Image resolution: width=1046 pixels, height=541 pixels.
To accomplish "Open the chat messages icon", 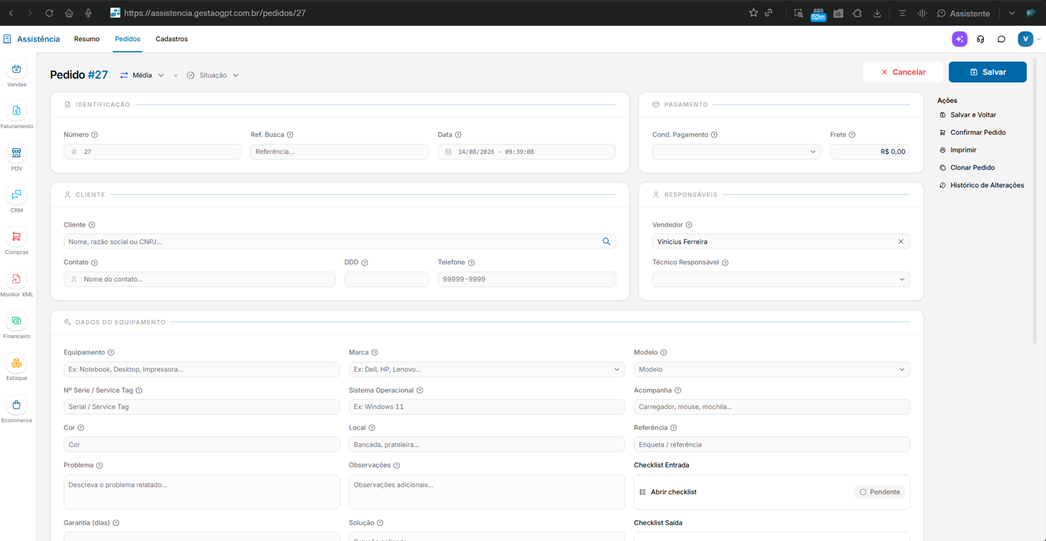I will point(1001,39).
